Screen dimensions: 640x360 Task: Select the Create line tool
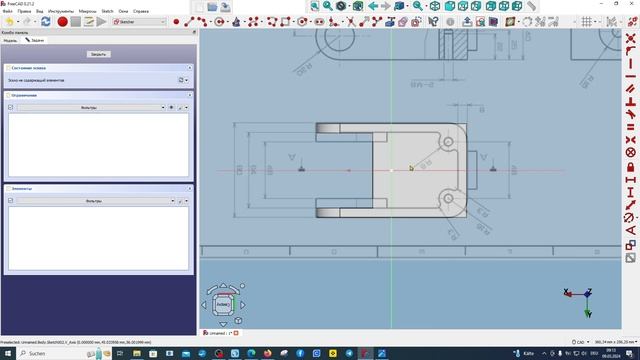point(189,22)
